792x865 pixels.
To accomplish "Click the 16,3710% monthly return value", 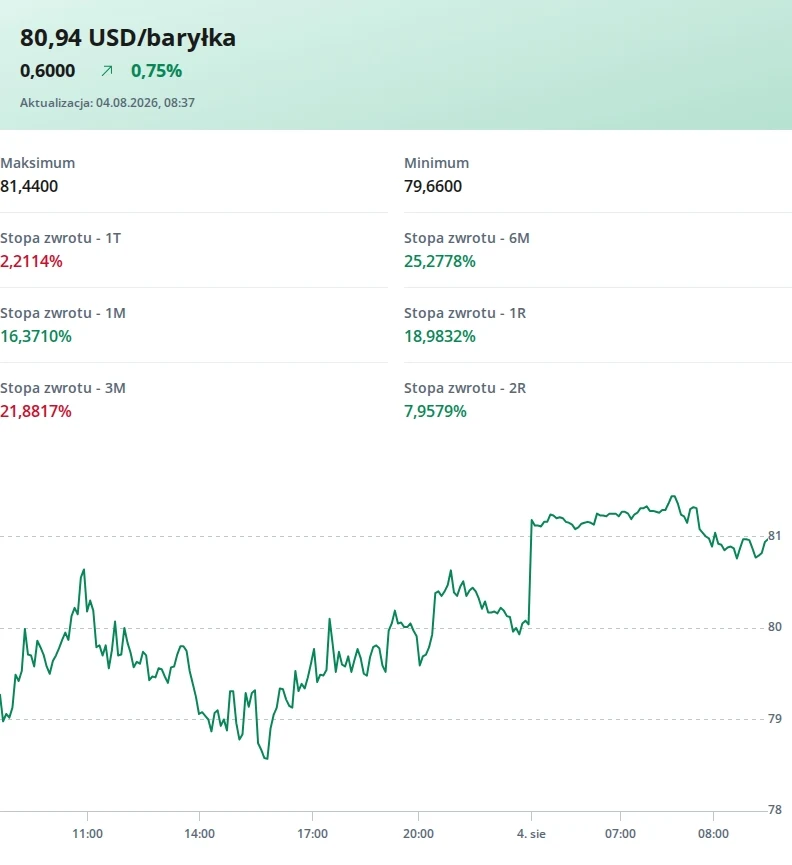I will tap(36, 337).
